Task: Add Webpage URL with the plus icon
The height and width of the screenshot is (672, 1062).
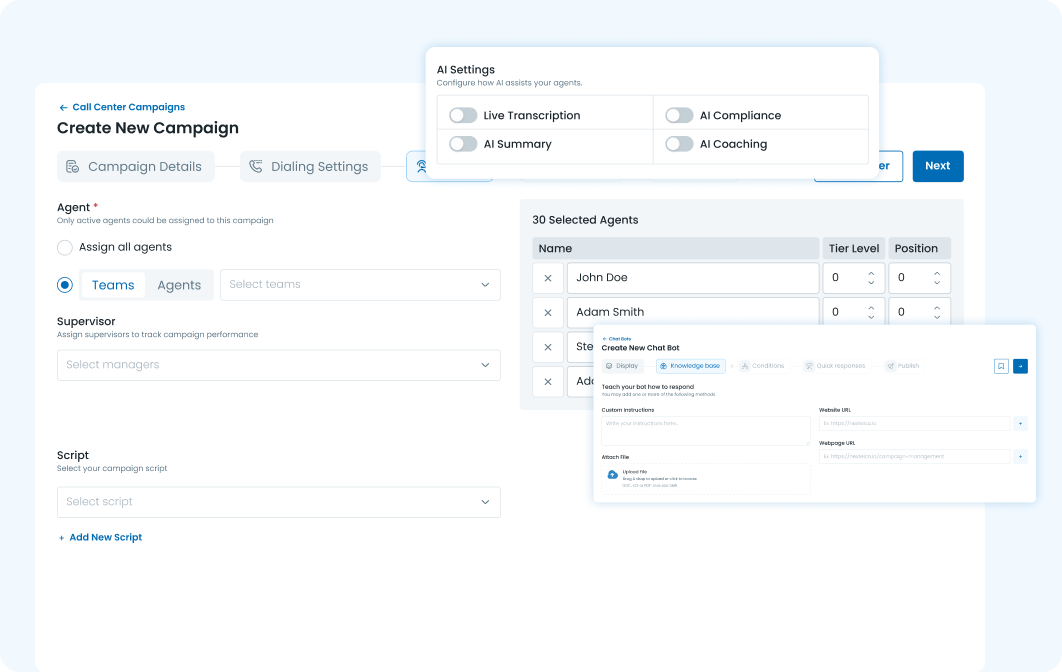Action: click(1020, 456)
